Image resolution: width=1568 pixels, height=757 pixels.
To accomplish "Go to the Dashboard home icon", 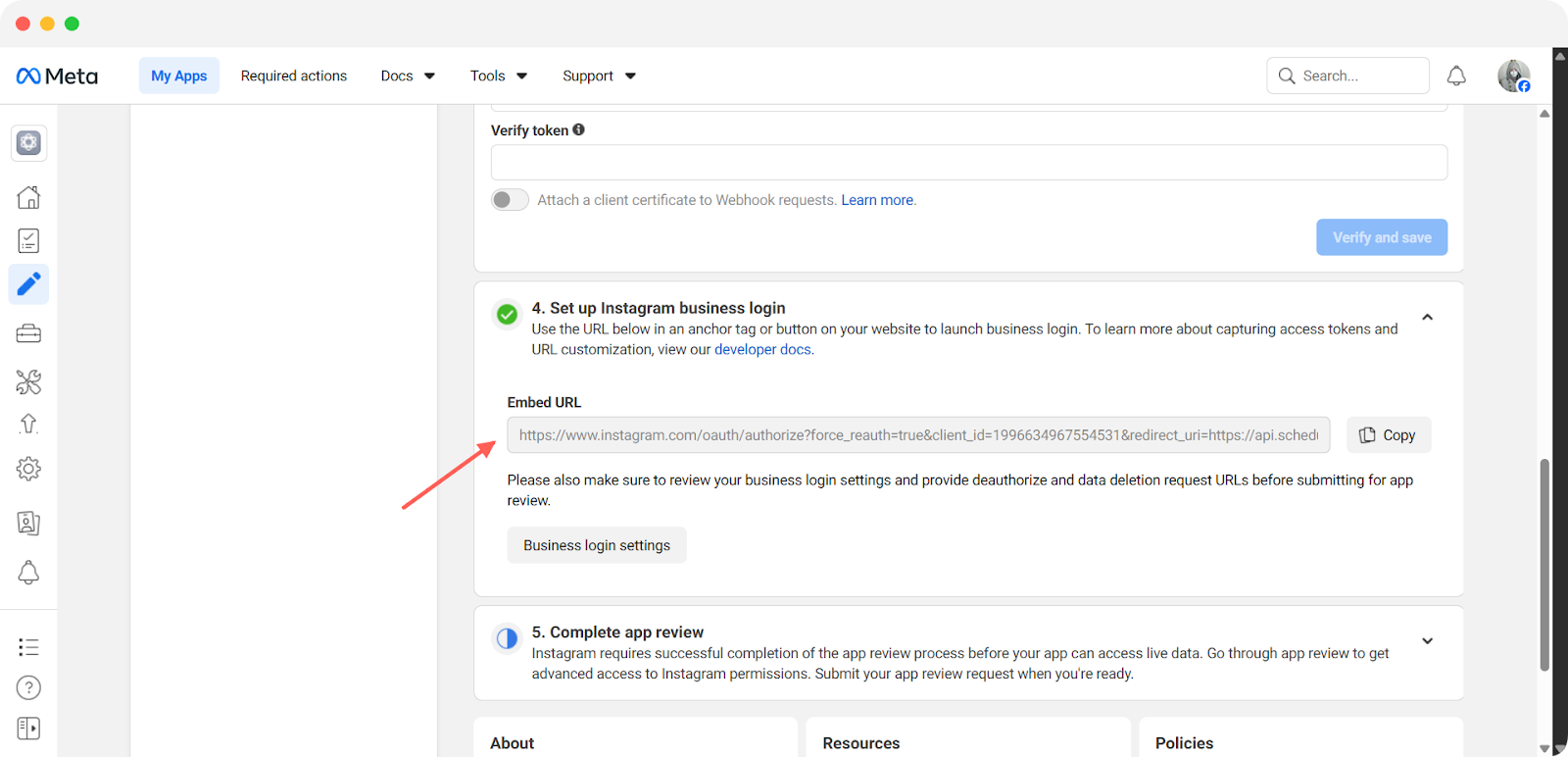I will click(x=28, y=197).
